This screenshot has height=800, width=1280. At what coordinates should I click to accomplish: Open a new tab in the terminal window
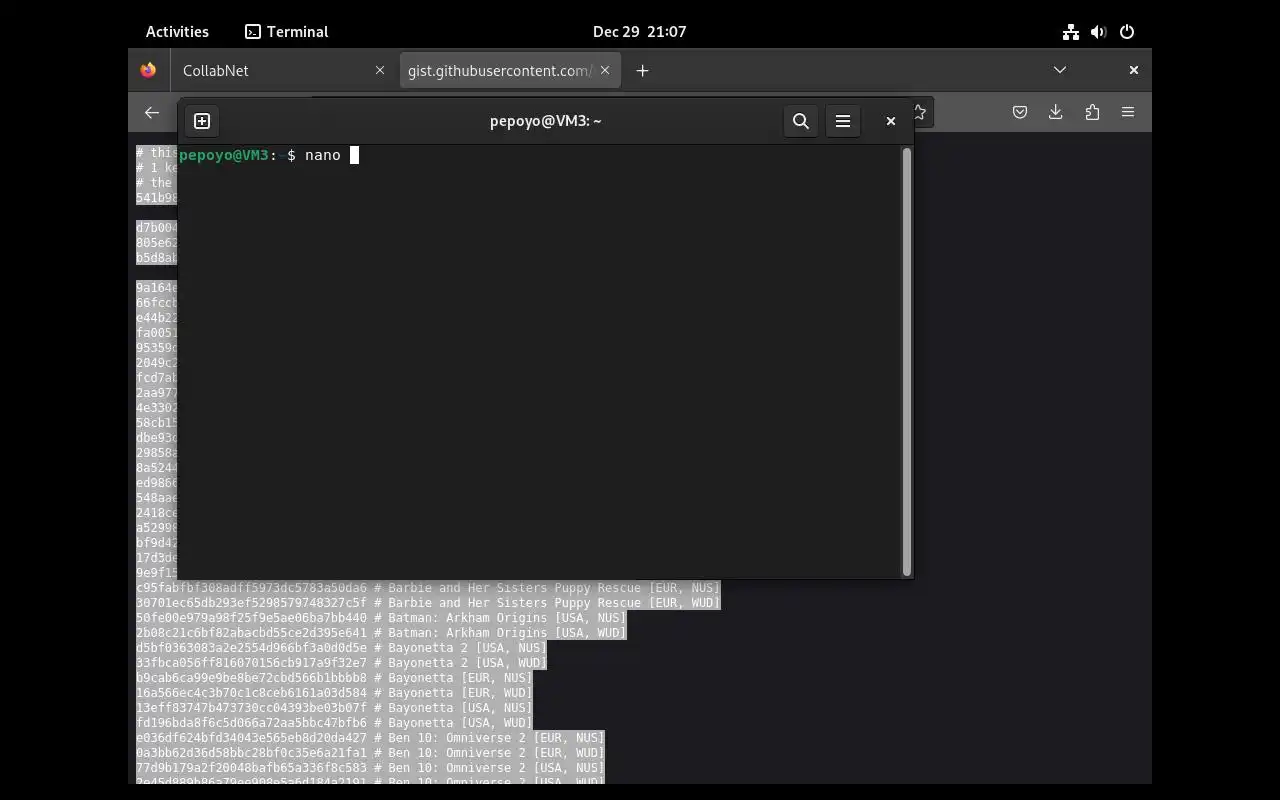point(202,121)
